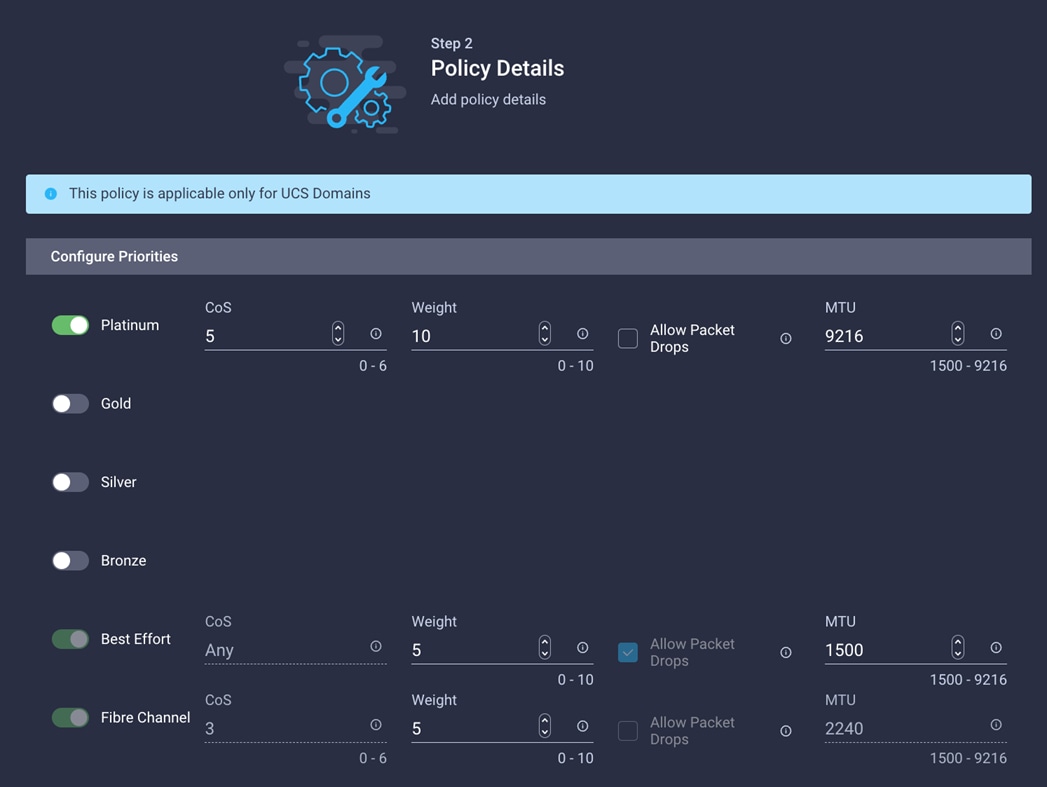Click the Policy Details heading
The width and height of the screenshot is (1047, 787).
[x=497, y=68]
